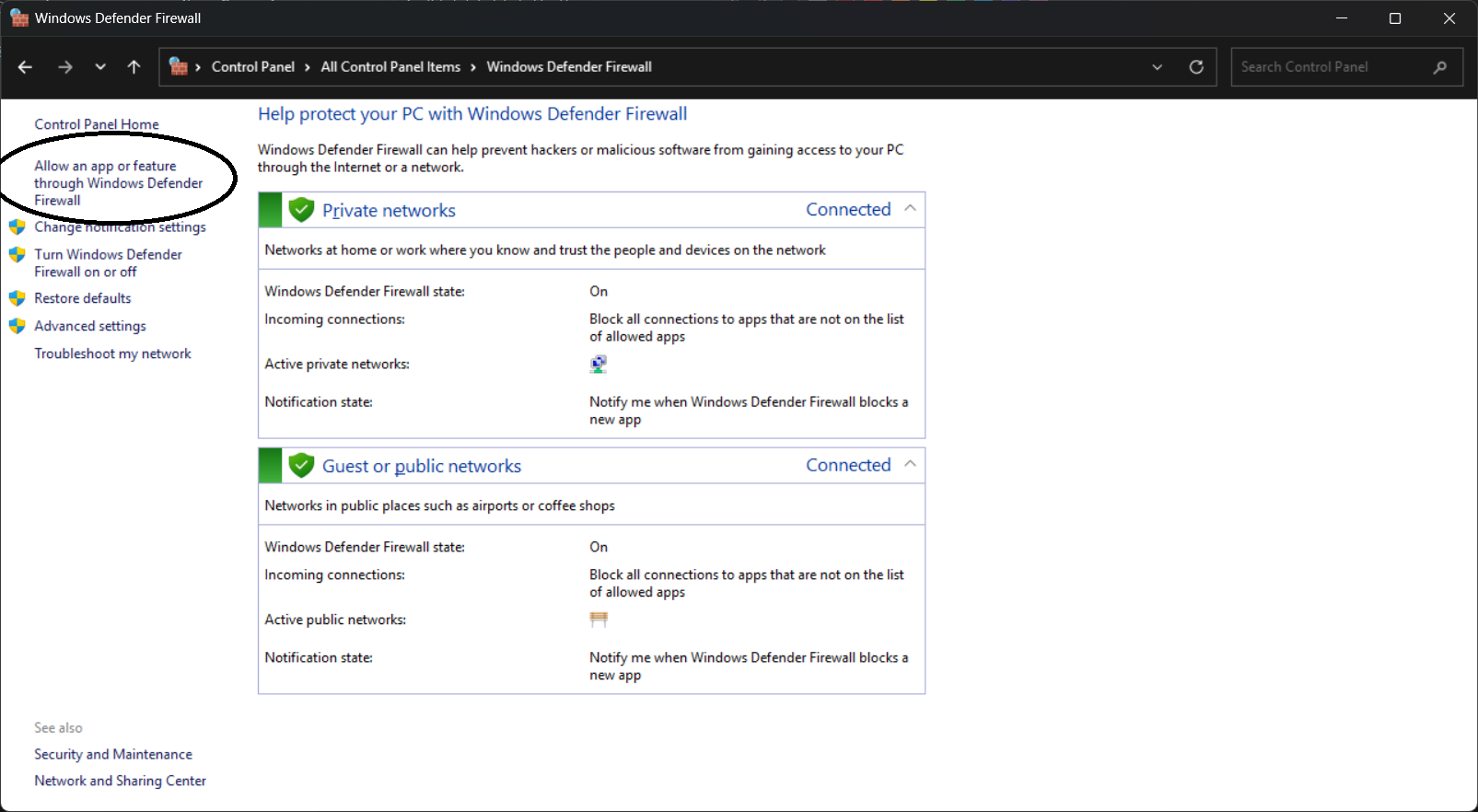The height and width of the screenshot is (812, 1478).
Task: Open Advanced settings link
Action: 90,326
